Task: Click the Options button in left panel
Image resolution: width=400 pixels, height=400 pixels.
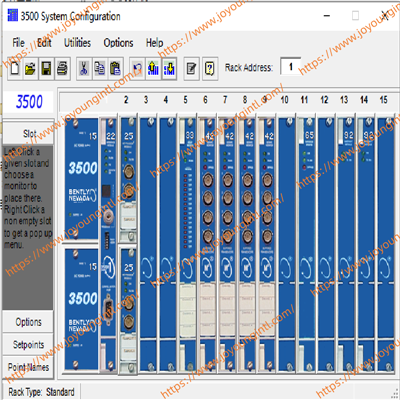Action: pos(28,322)
